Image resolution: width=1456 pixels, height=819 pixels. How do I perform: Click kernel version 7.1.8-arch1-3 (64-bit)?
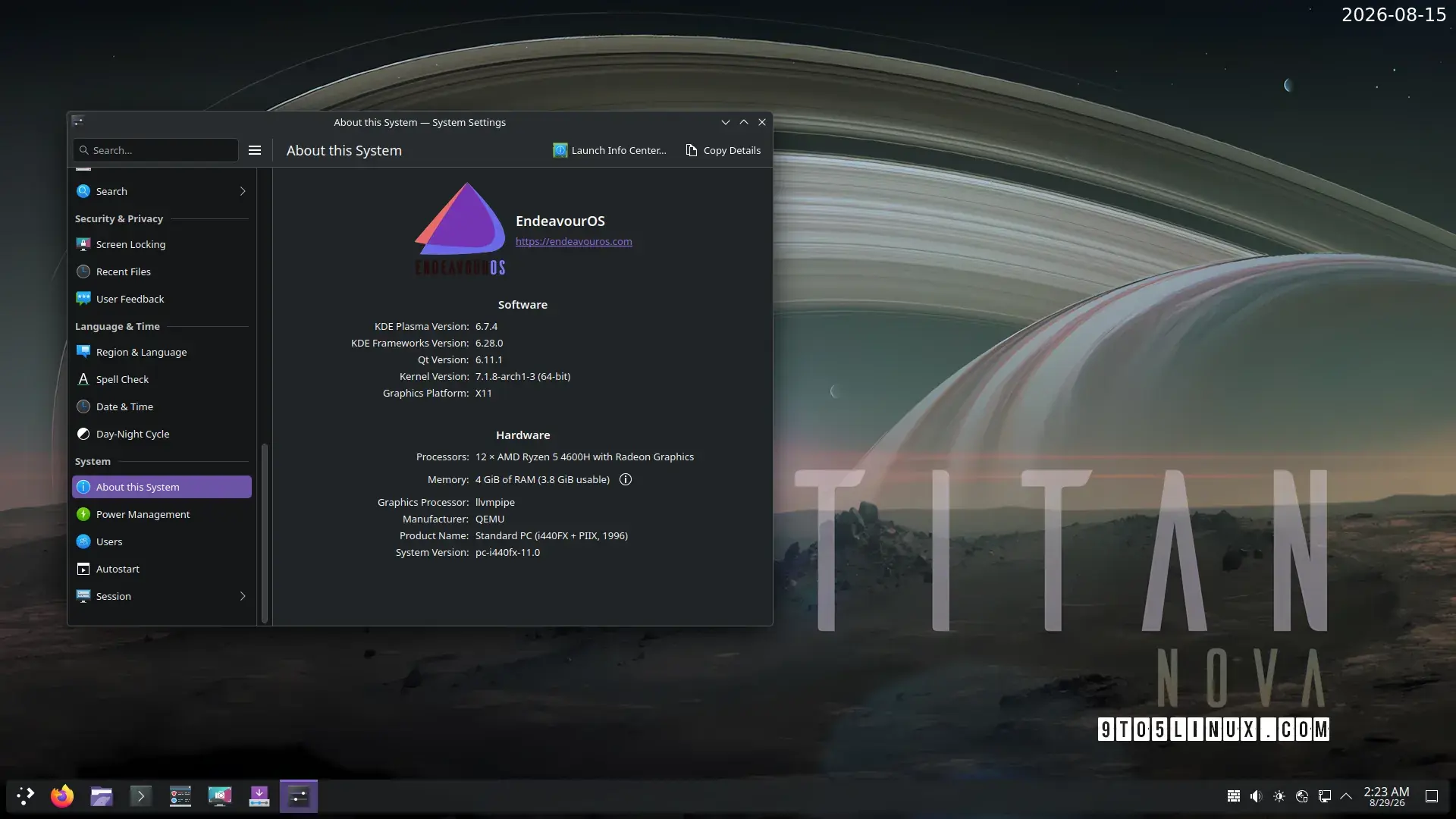coord(523,377)
